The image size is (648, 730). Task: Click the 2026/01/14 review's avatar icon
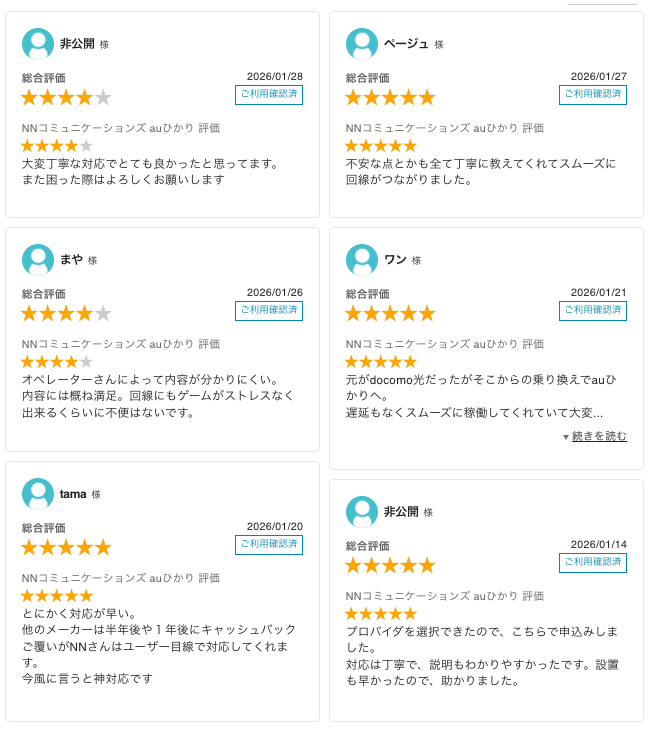pyautogui.click(x=362, y=512)
